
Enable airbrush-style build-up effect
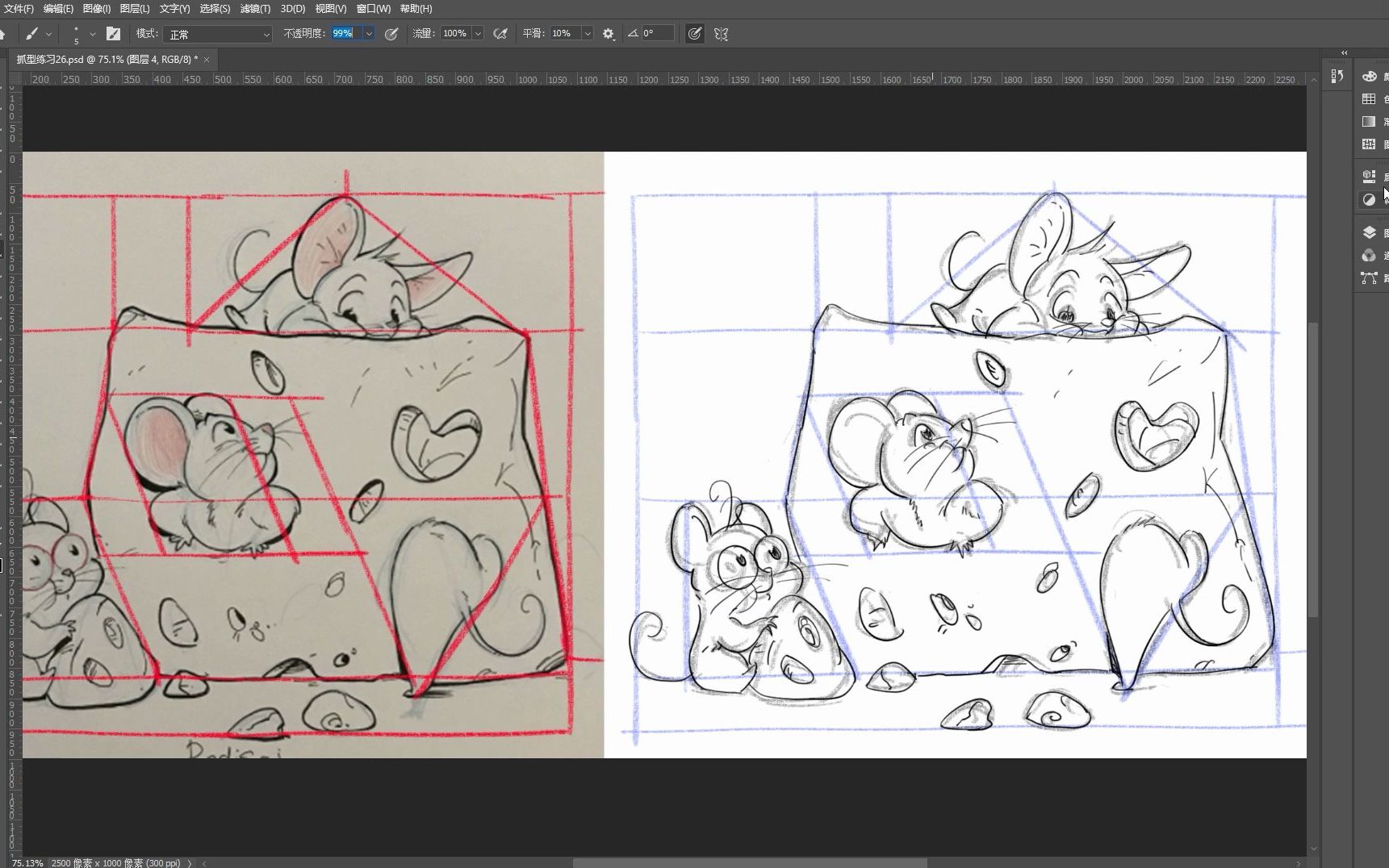pos(500,34)
